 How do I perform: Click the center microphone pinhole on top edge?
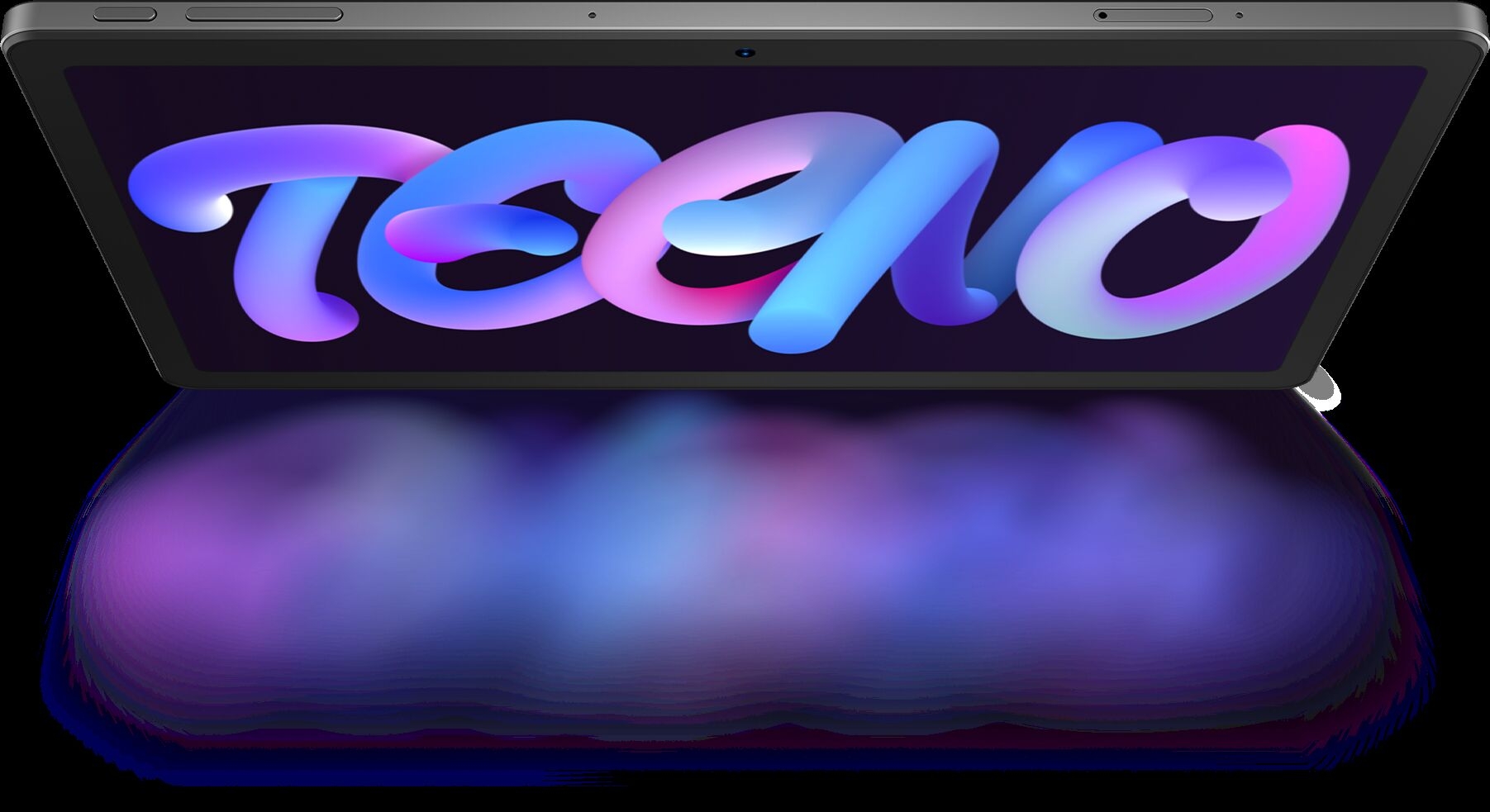coord(592,15)
